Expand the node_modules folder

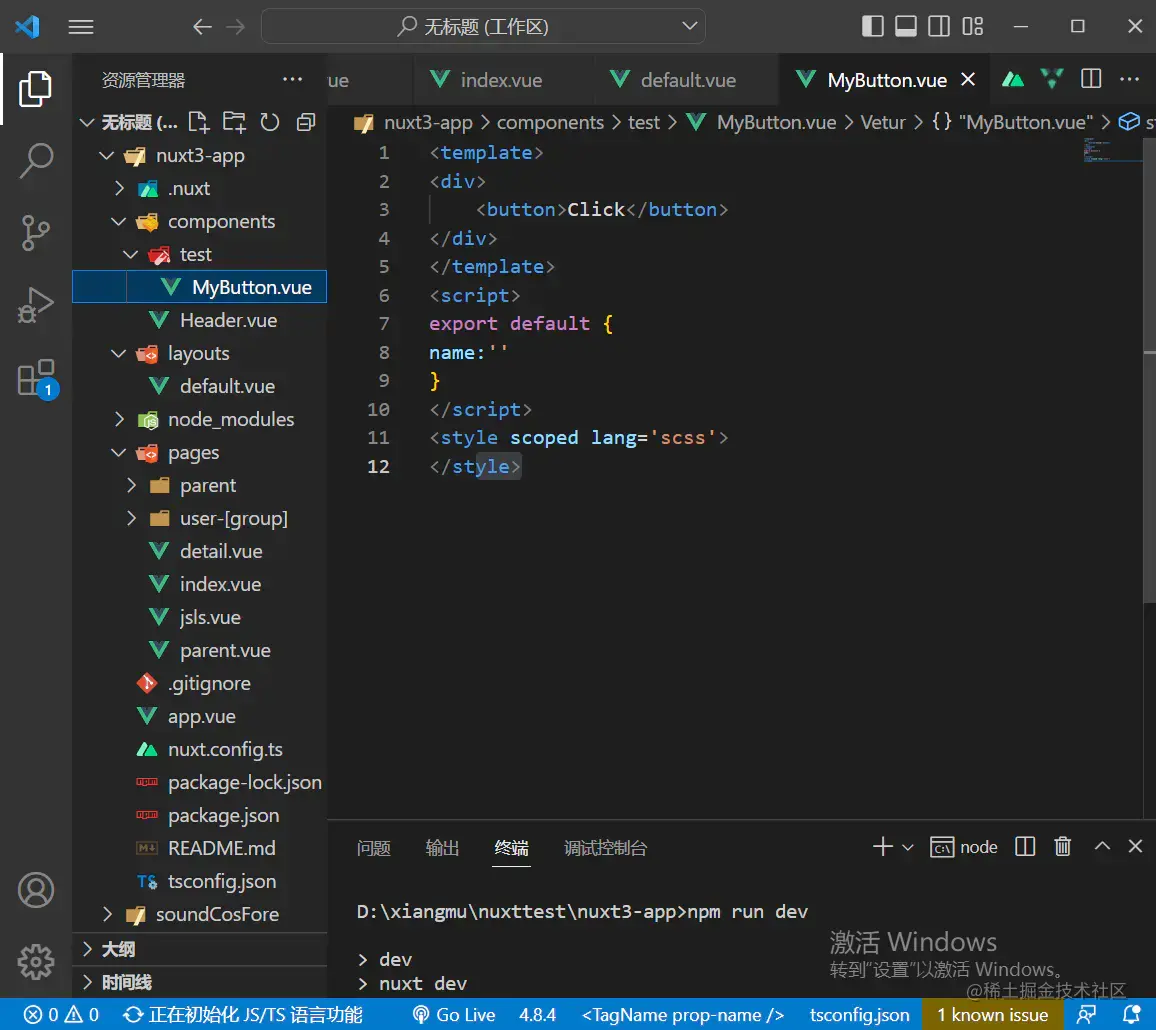pos(230,420)
